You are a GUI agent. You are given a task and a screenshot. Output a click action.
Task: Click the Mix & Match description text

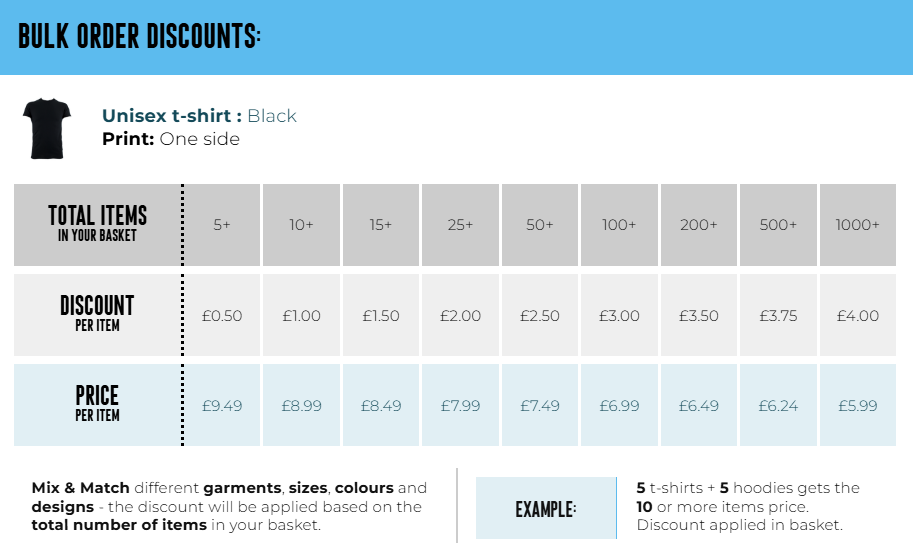tap(229, 506)
